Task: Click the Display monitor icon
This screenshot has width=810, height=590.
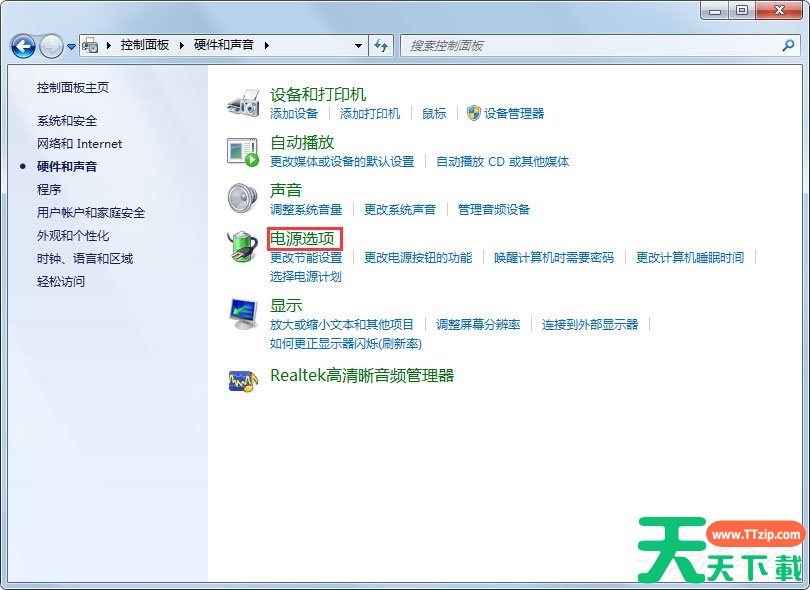Action: pyautogui.click(x=243, y=313)
